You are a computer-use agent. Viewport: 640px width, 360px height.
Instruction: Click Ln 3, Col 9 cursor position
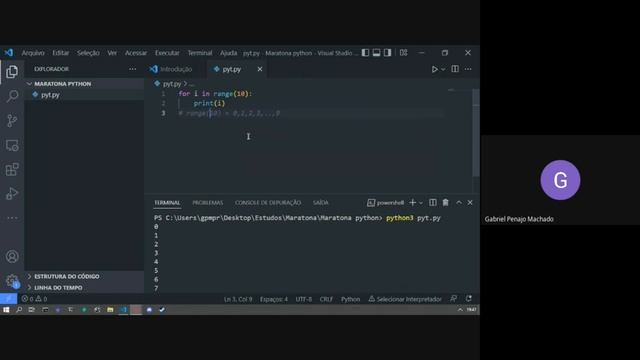point(238,299)
